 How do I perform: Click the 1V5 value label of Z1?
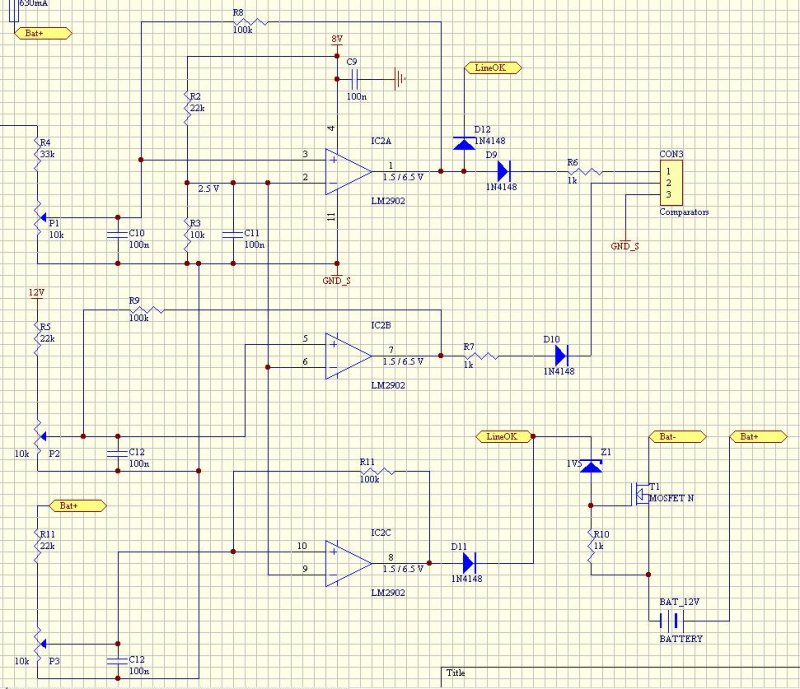574,464
